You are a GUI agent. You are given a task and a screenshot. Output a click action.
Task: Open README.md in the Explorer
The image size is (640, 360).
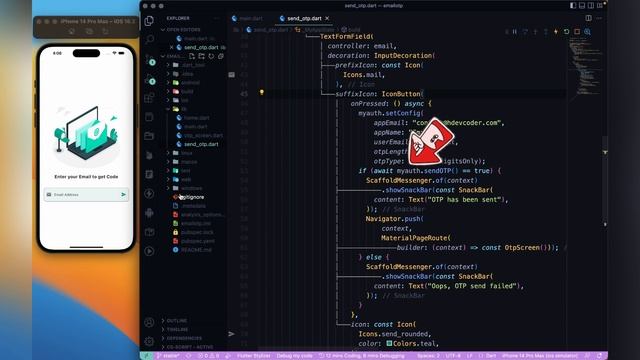tap(196, 250)
